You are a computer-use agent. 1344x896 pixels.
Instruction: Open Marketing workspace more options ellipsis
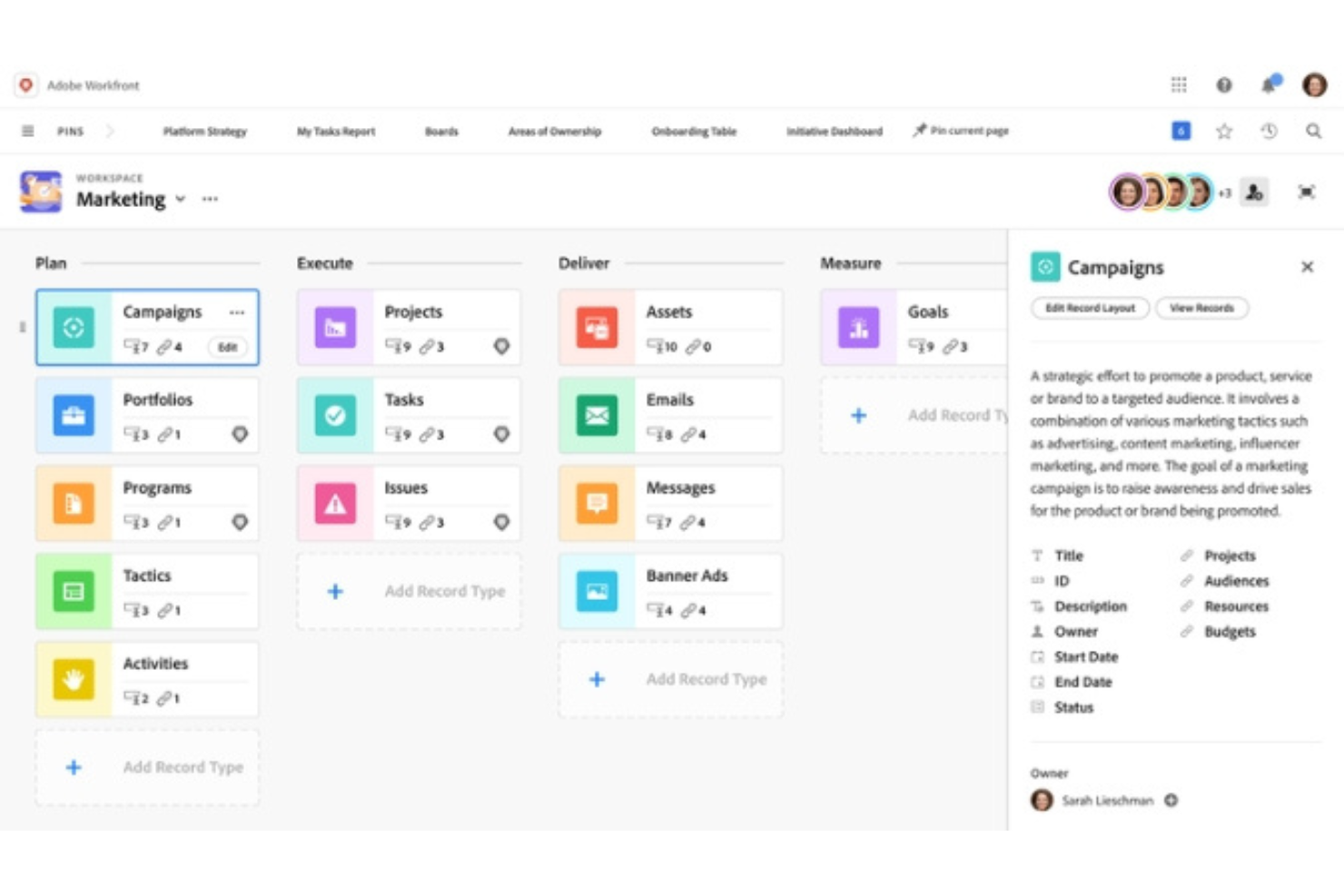210,199
